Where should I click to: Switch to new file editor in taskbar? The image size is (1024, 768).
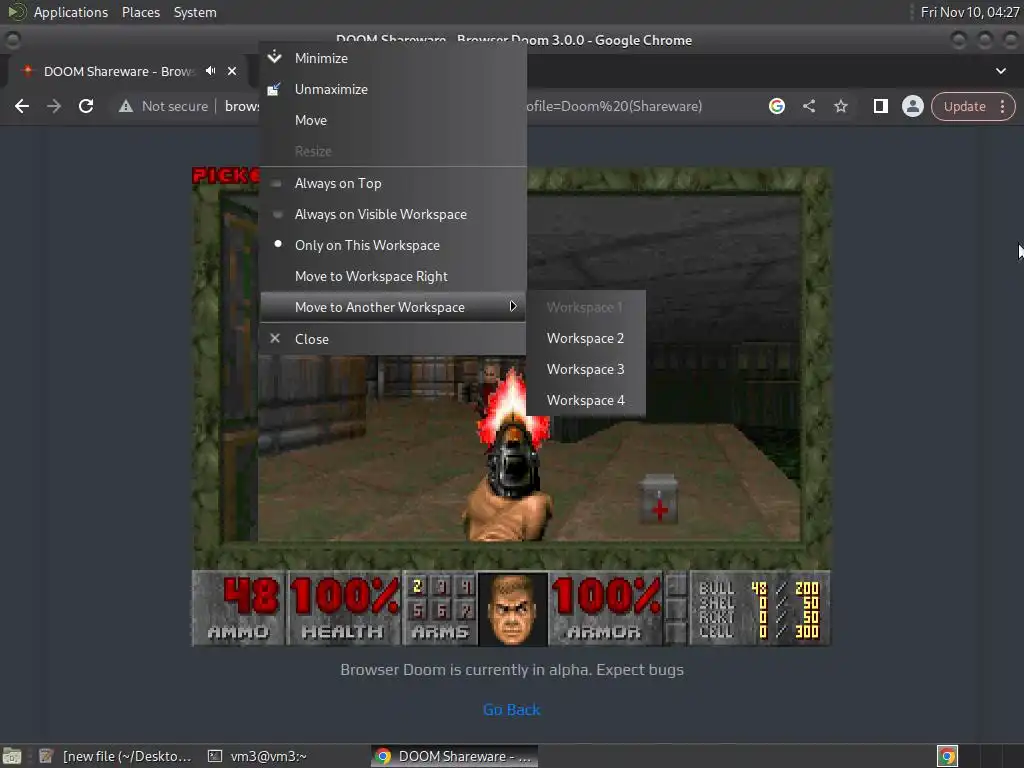coord(115,756)
